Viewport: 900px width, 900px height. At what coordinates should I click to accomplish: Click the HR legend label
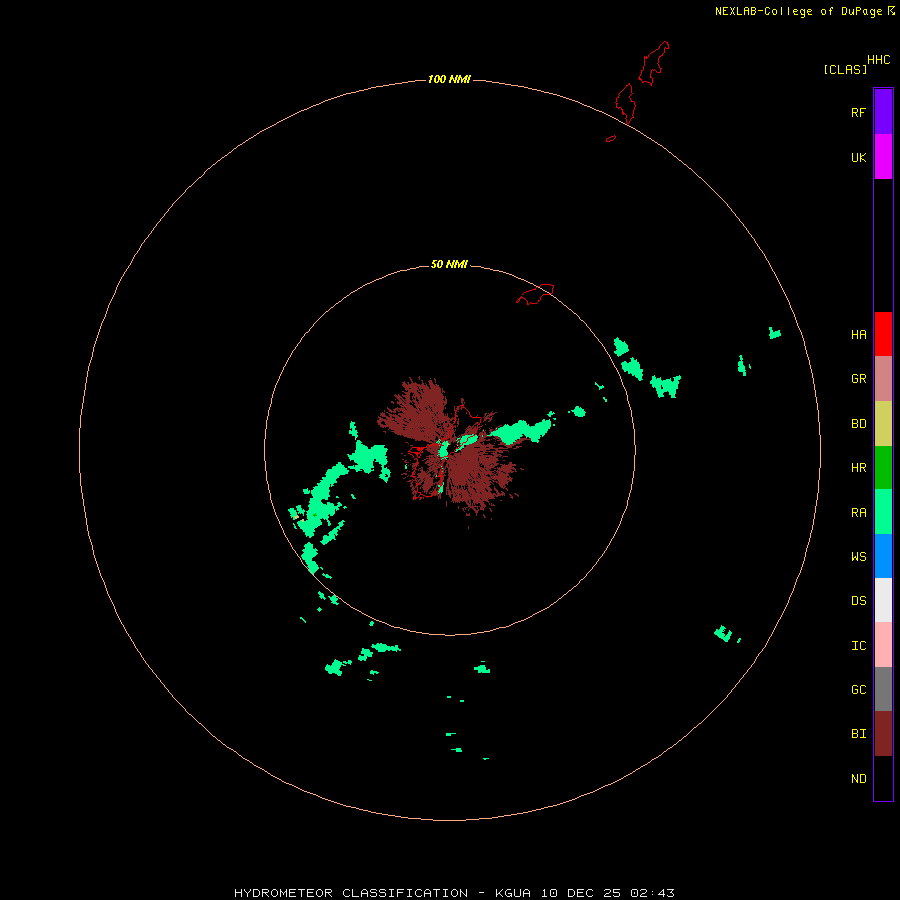point(858,468)
